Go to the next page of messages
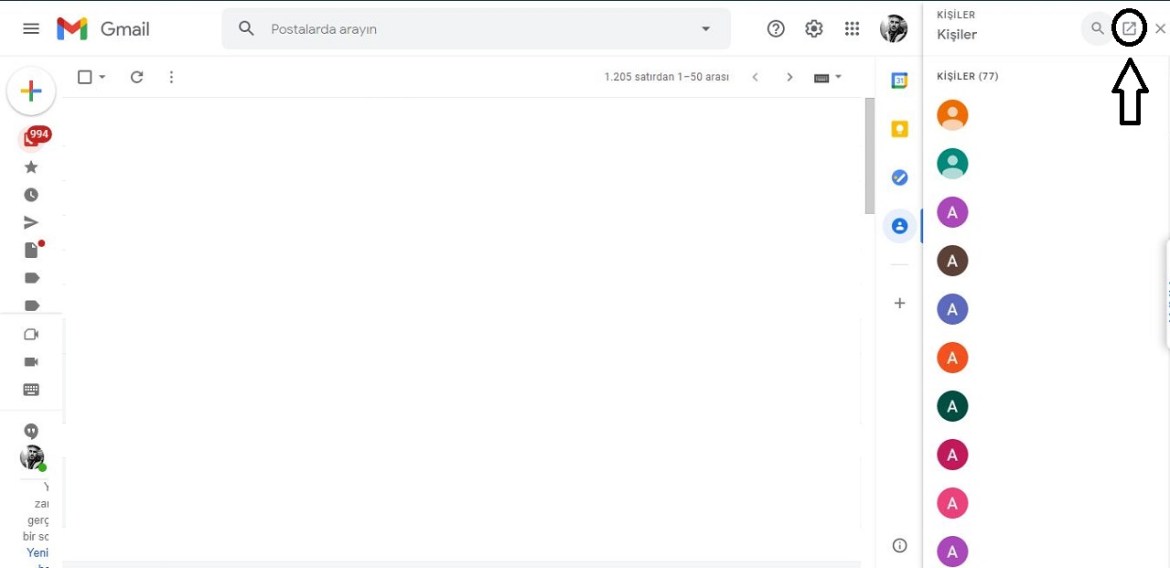The height and width of the screenshot is (568, 1170). click(790, 77)
